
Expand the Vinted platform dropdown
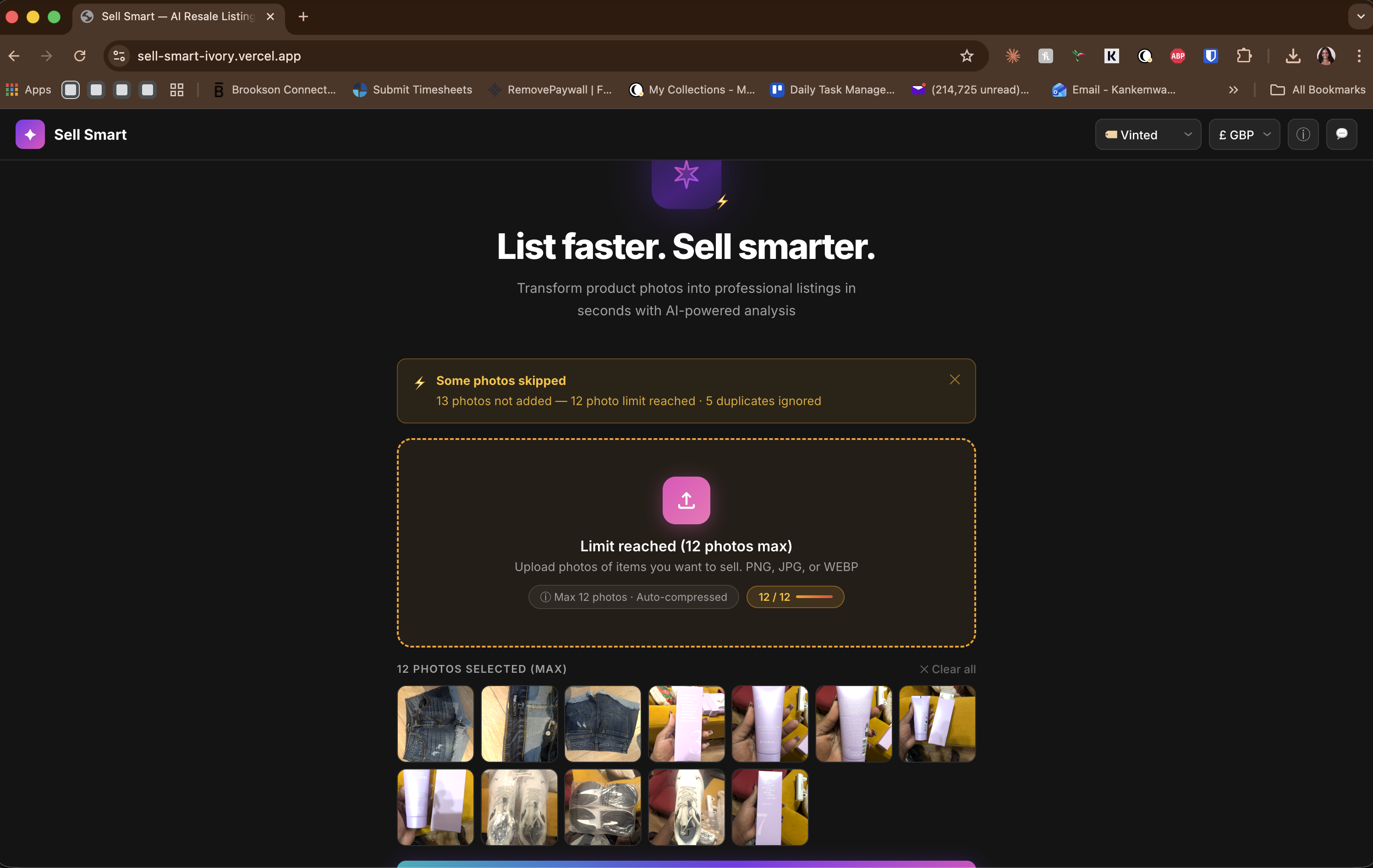[1148, 135]
